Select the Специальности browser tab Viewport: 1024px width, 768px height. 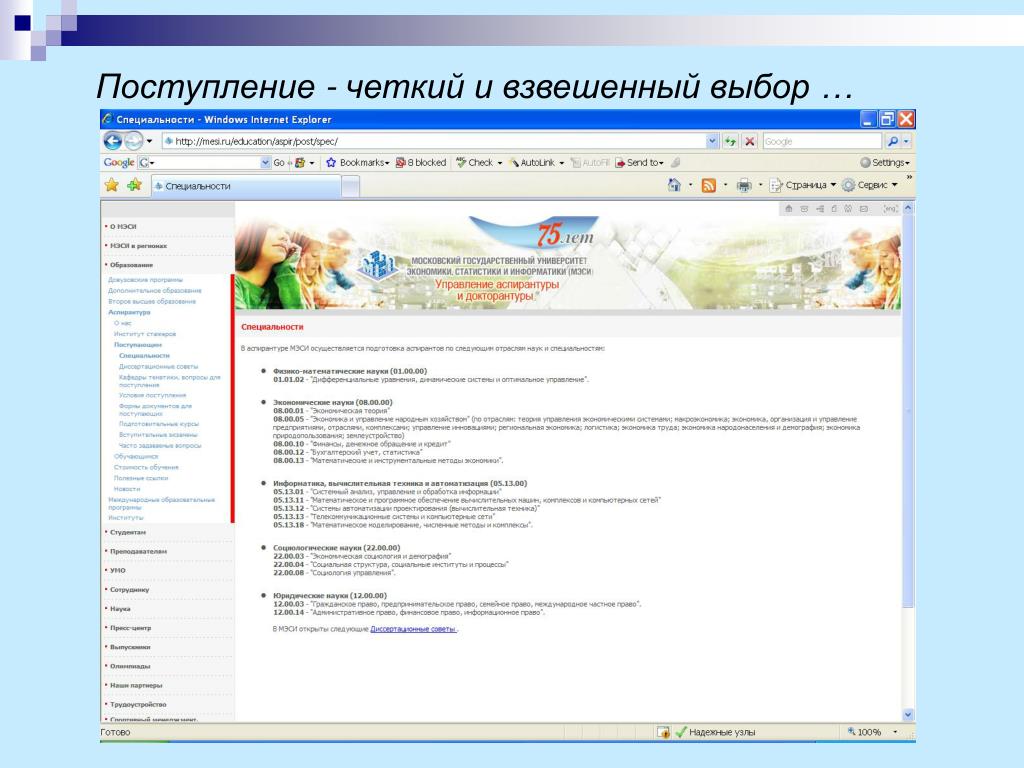(x=246, y=186)
